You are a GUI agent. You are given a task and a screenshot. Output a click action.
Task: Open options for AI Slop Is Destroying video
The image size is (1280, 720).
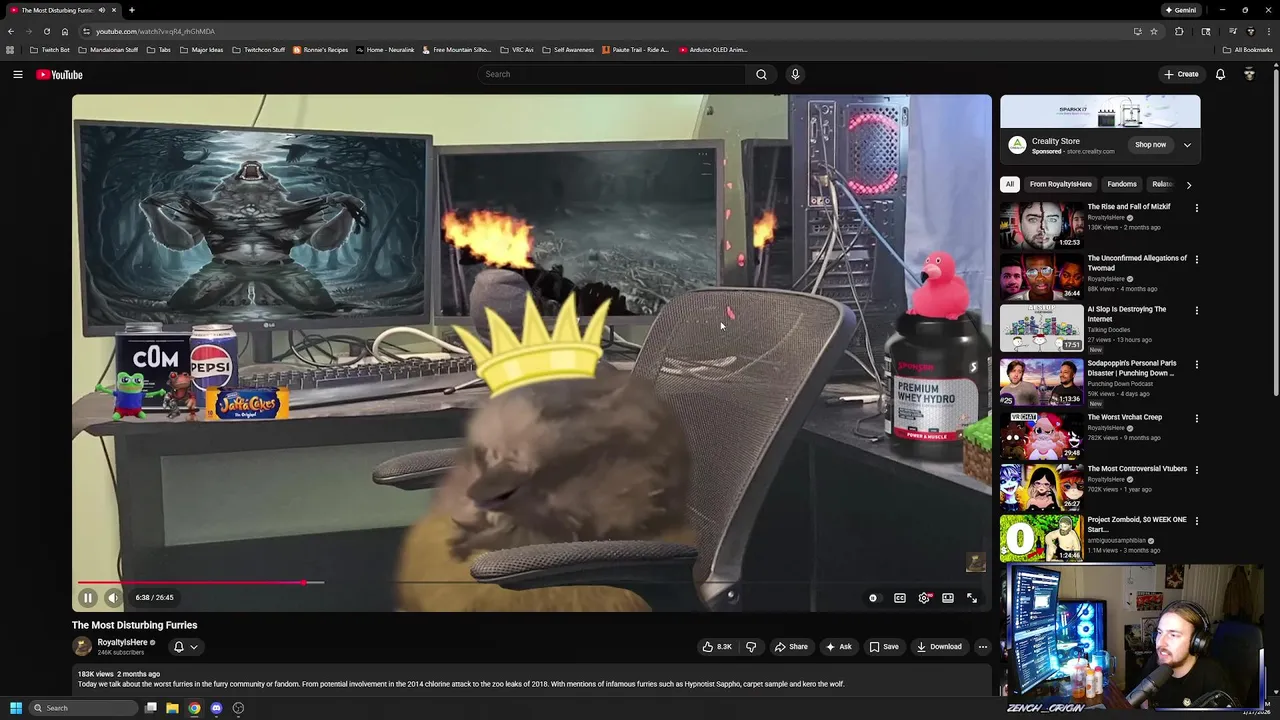pos(1196,310)
